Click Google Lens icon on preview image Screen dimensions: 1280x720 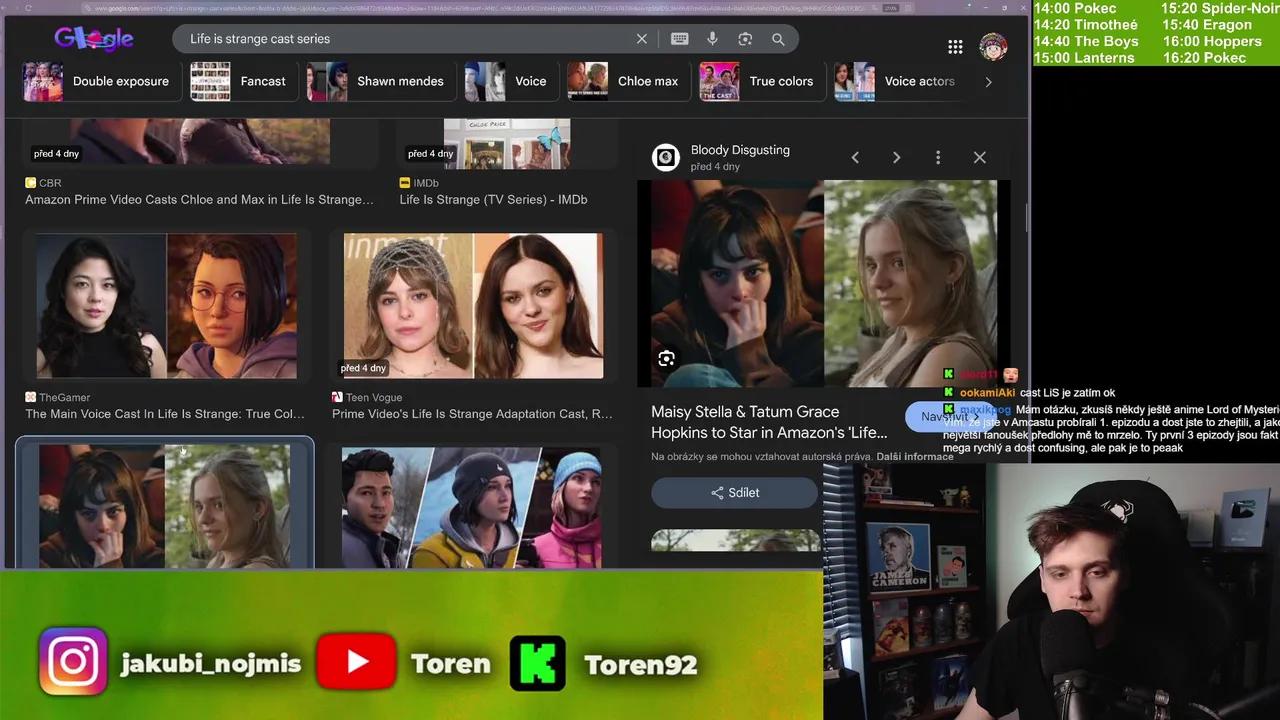(666, 359)
